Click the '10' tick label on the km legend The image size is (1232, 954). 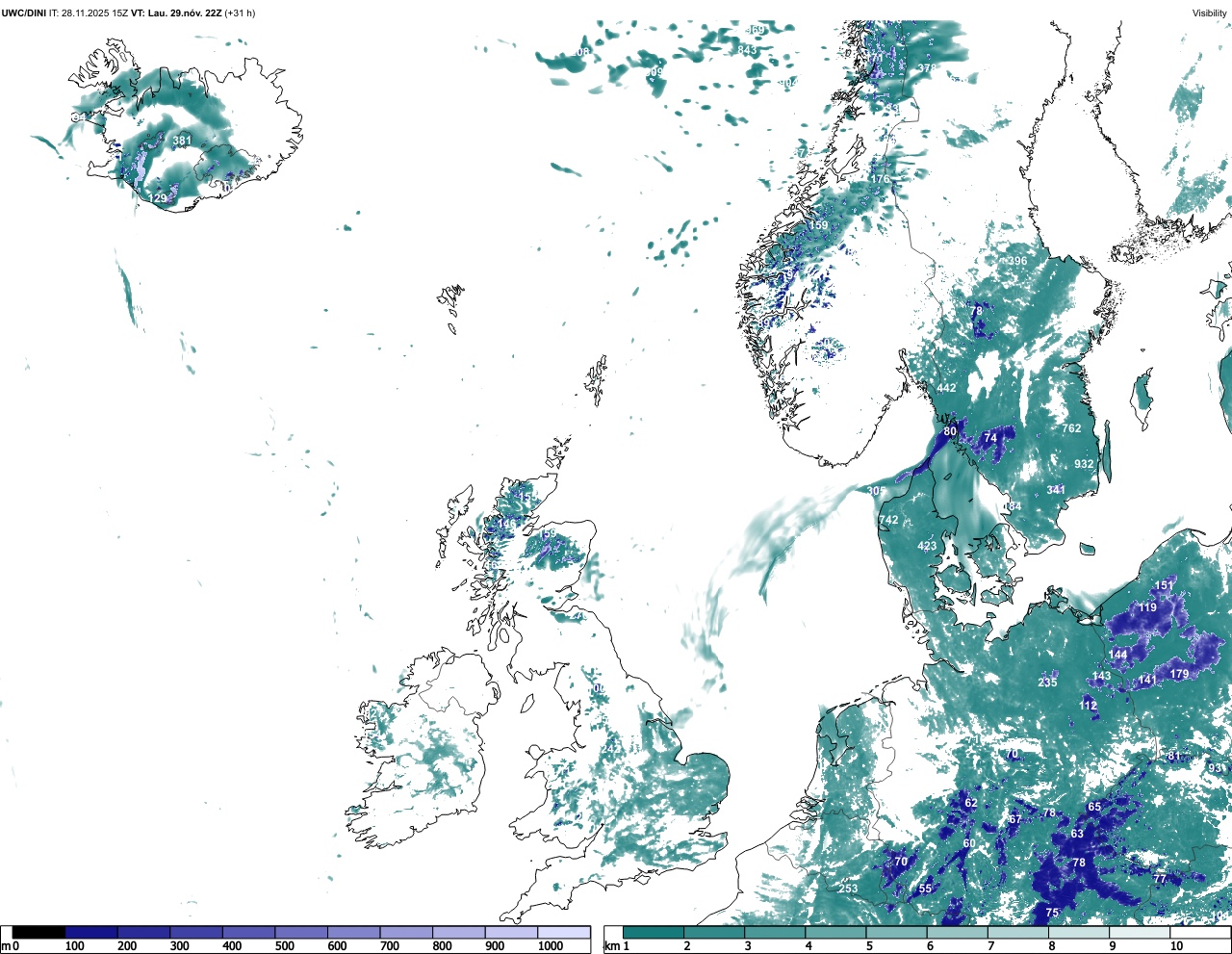(1176, 946)
